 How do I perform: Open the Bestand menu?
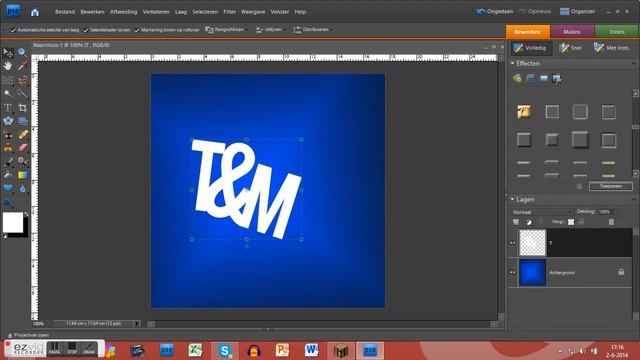coord(65,12)
